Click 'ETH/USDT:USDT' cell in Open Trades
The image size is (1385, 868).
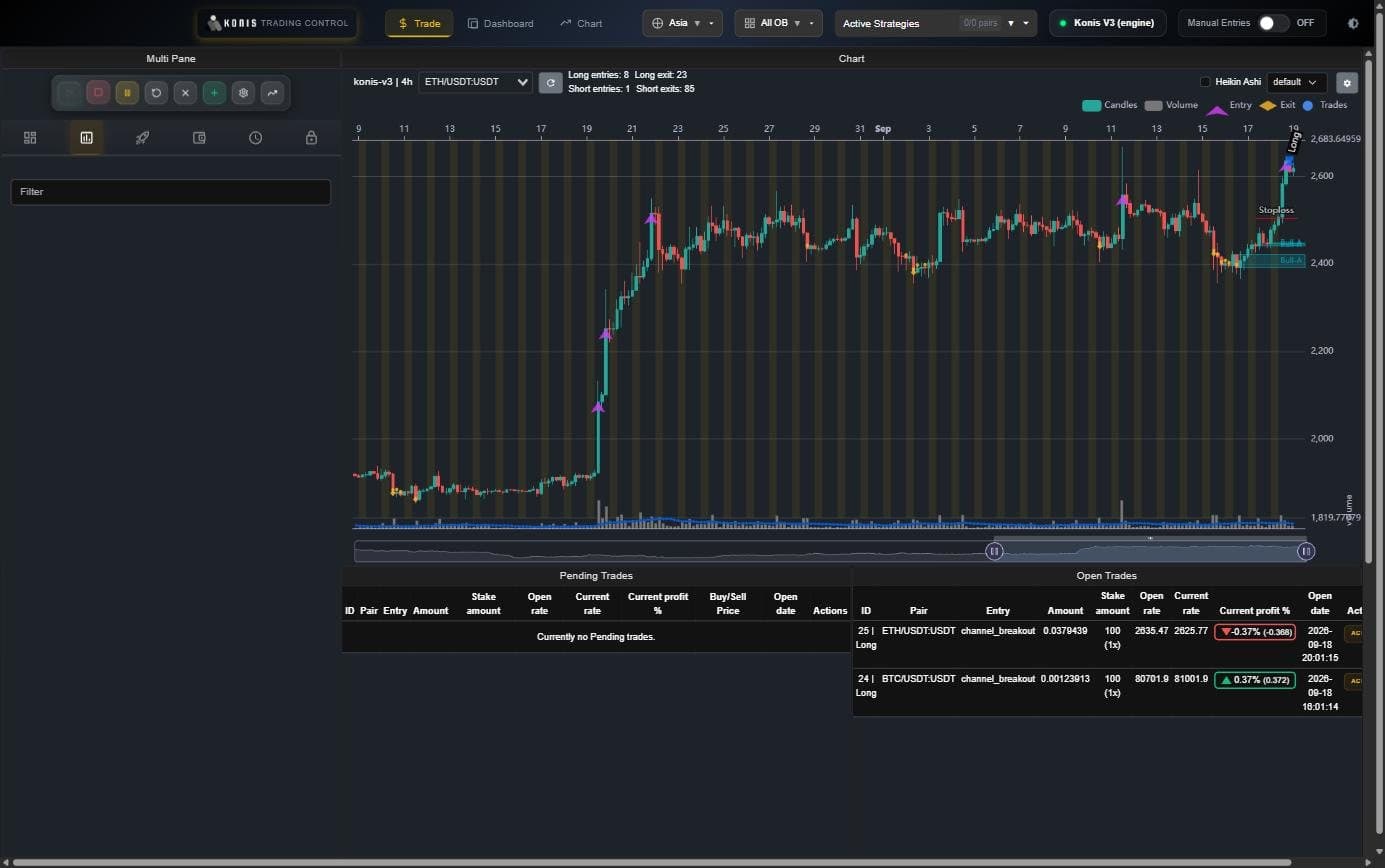tap(918, 631)
